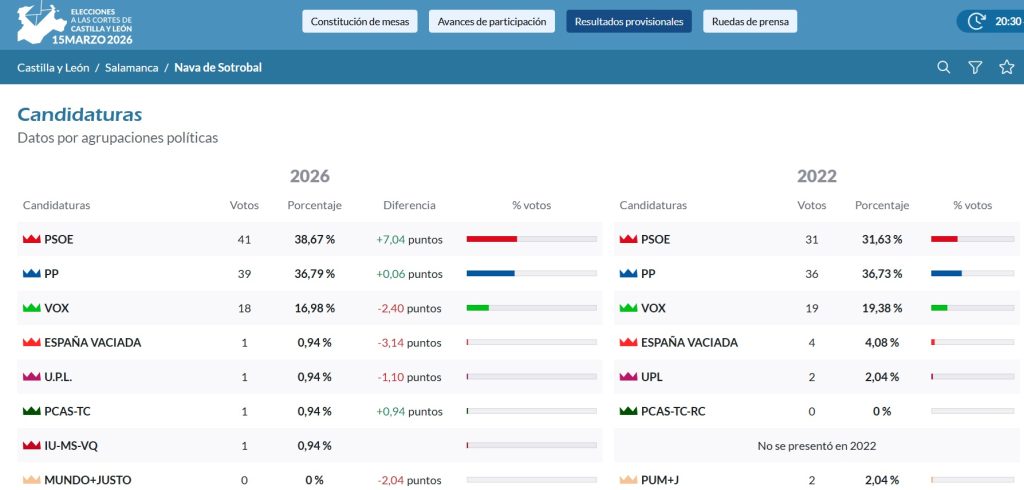Click the Votos column header for 2026
The height and width of the screenshot is (490, 1024).
coord(244,205)
